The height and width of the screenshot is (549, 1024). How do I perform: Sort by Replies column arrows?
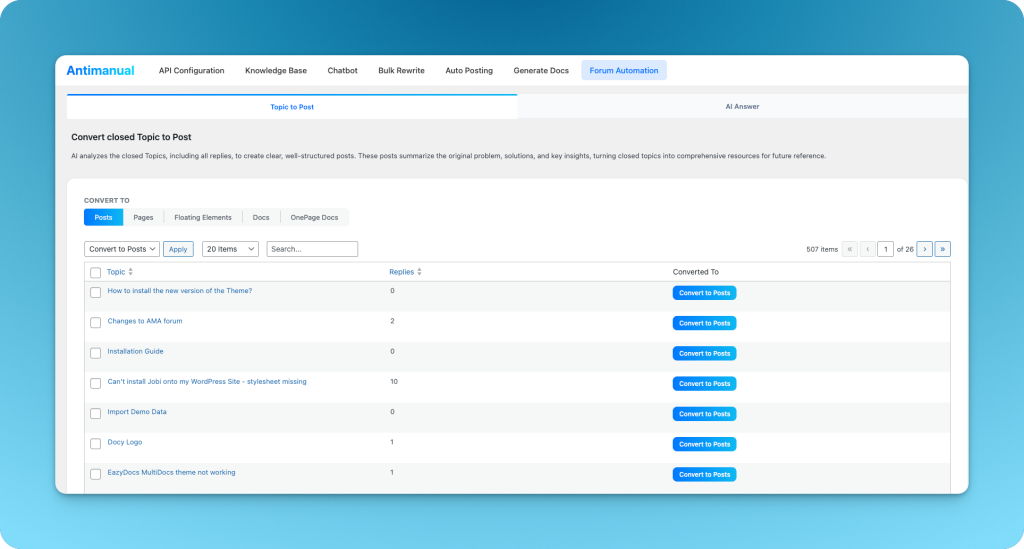[x=419, y=272]
